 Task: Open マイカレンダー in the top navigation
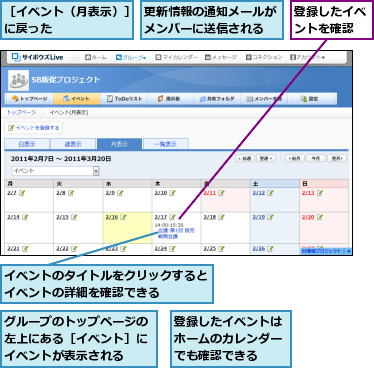176,57
